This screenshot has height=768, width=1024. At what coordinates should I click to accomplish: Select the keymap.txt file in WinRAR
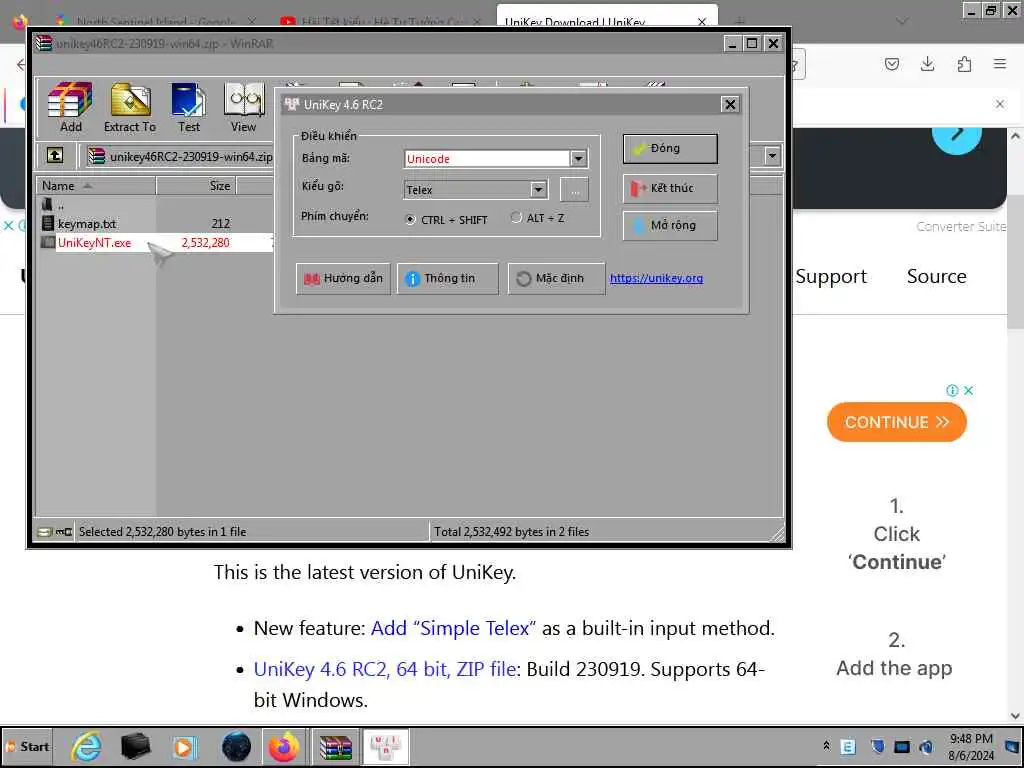tap(87, 224)
